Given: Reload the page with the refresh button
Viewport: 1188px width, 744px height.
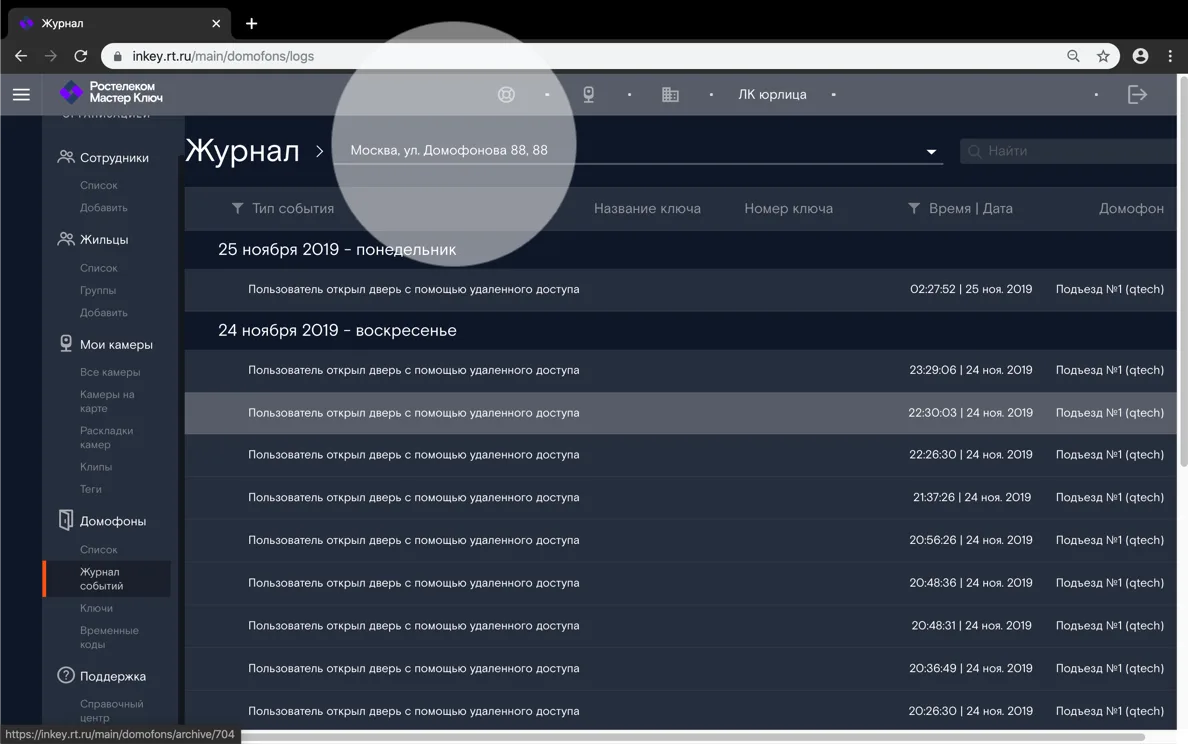Looking at the screenshot, I should tap(80, 56).
